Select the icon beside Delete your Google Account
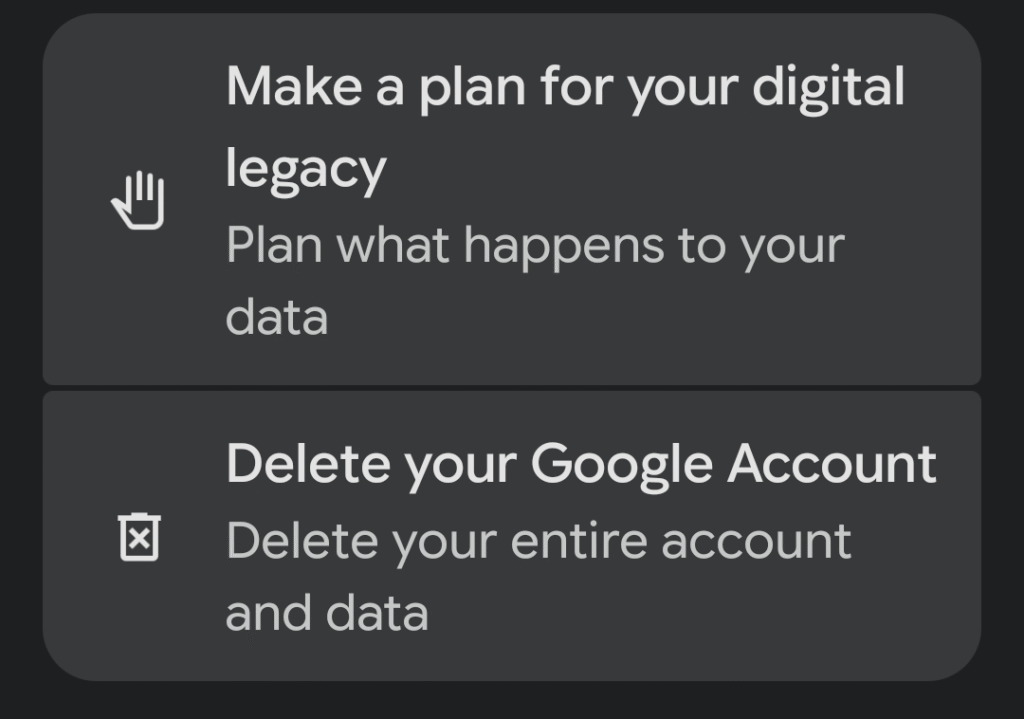This screenshot has width=1024, height=719. [139, 536]
